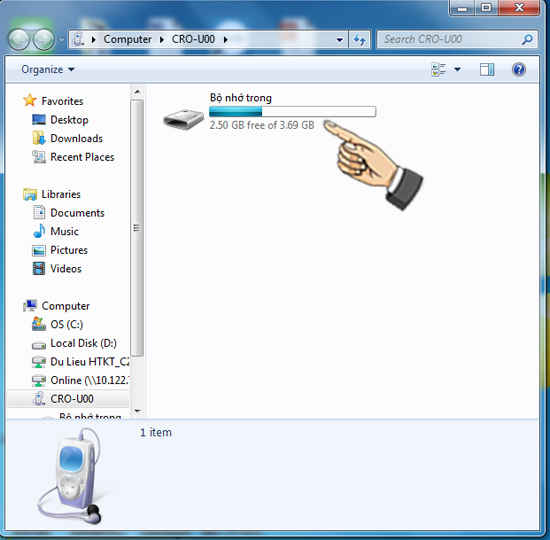Click the 1 item status text
This screenshot has width=550, height=540.
point(156,433)
